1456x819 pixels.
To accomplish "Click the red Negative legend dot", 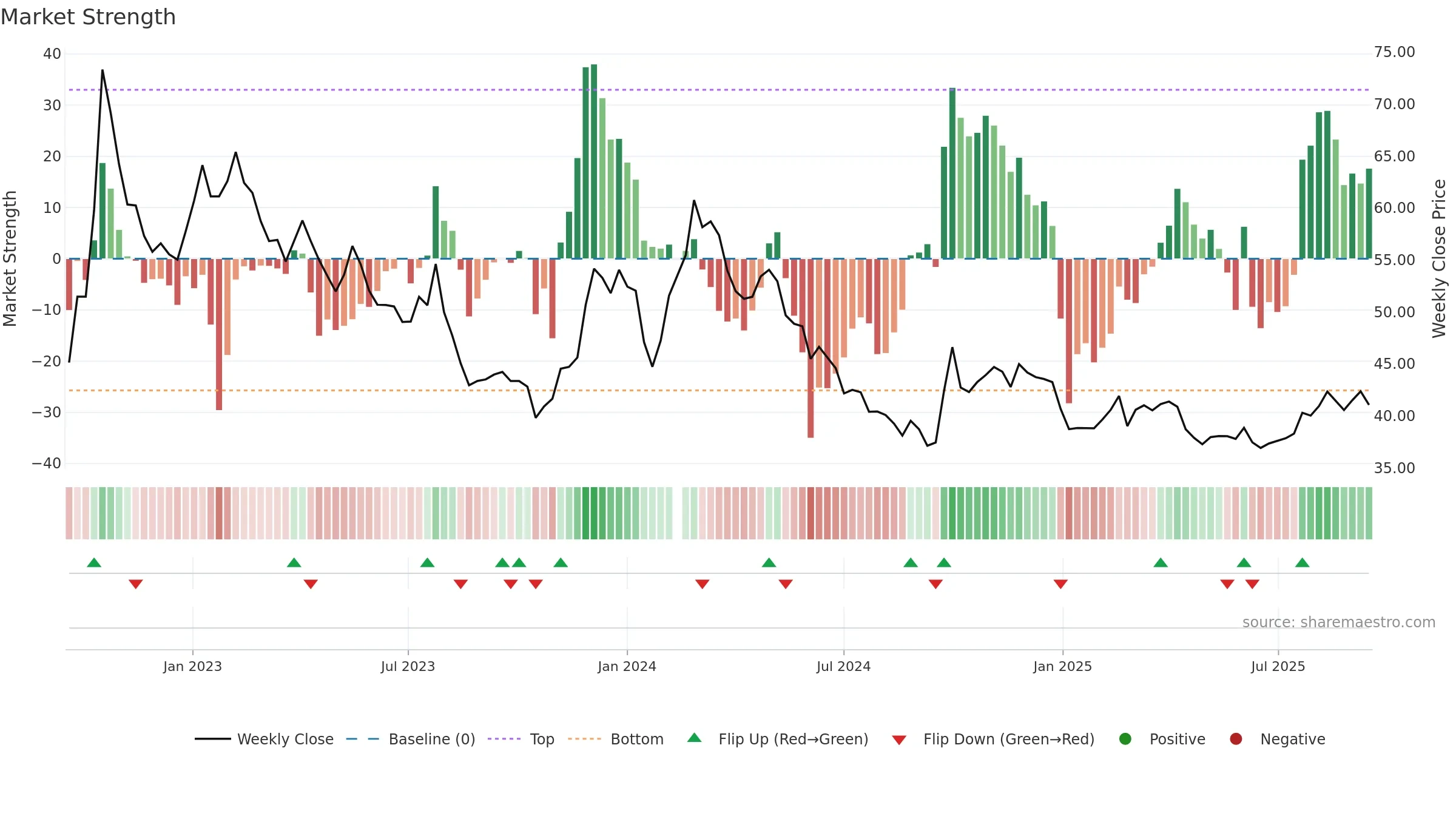I will [1236, 739].
